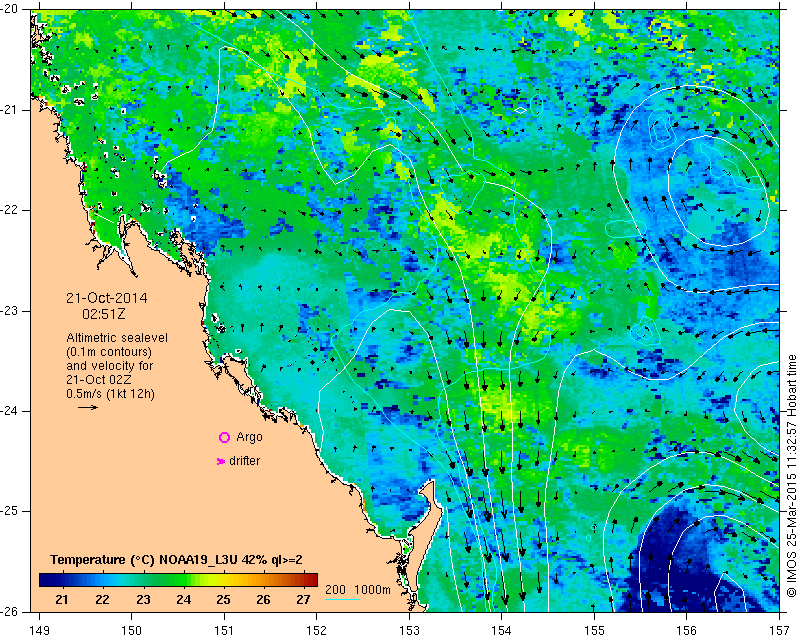The image size is (800, 640).
Task: Select the time label 02:51Z
Action: coord(104,314)
